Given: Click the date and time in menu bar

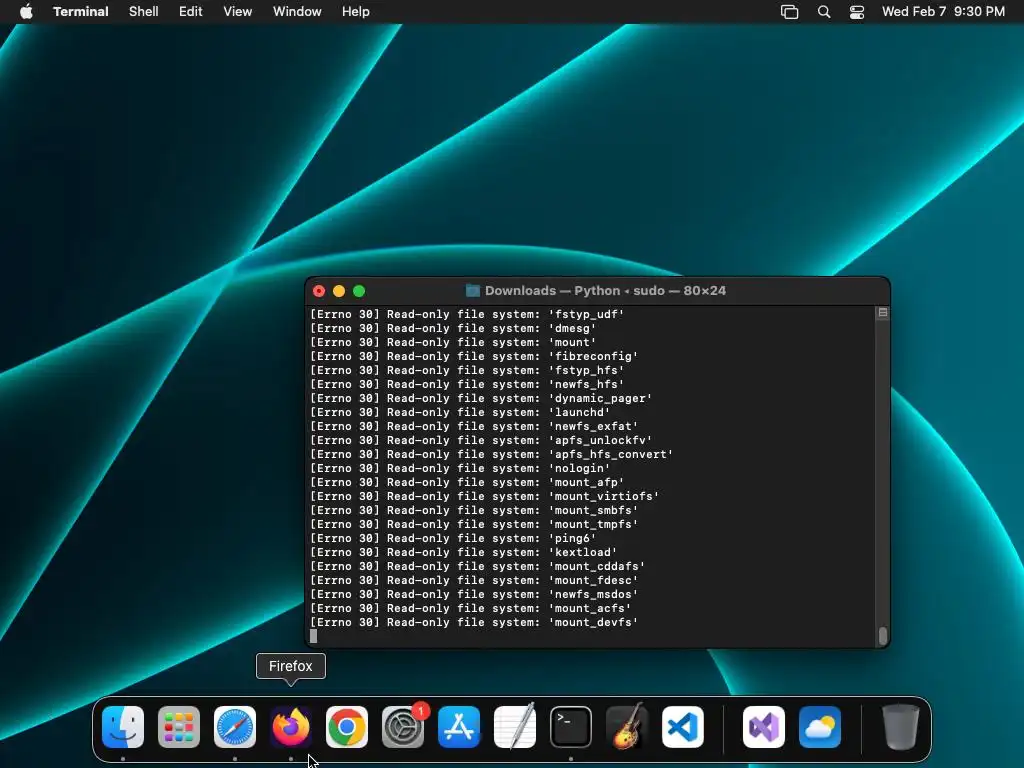Looking at the screenshot, I should pos(943,12).
